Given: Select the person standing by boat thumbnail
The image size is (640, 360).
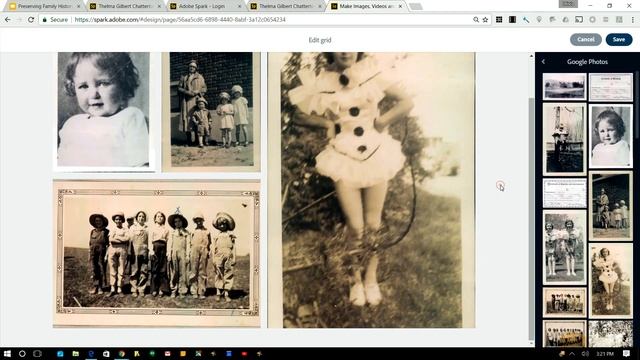Looking at the screenshot, I should click(564, 139).
